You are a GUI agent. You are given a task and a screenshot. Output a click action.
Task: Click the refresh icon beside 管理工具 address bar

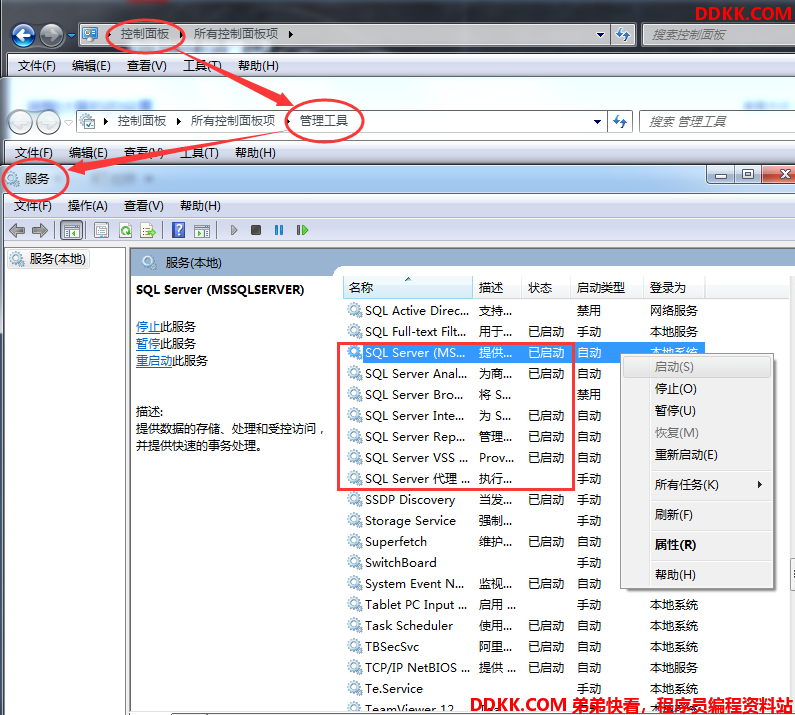tap(620, 122)
